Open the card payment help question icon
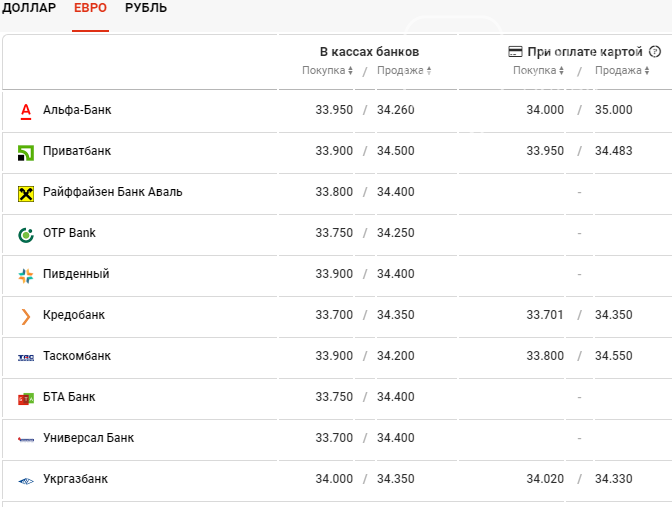672x507 pixels. pos(654,51)
